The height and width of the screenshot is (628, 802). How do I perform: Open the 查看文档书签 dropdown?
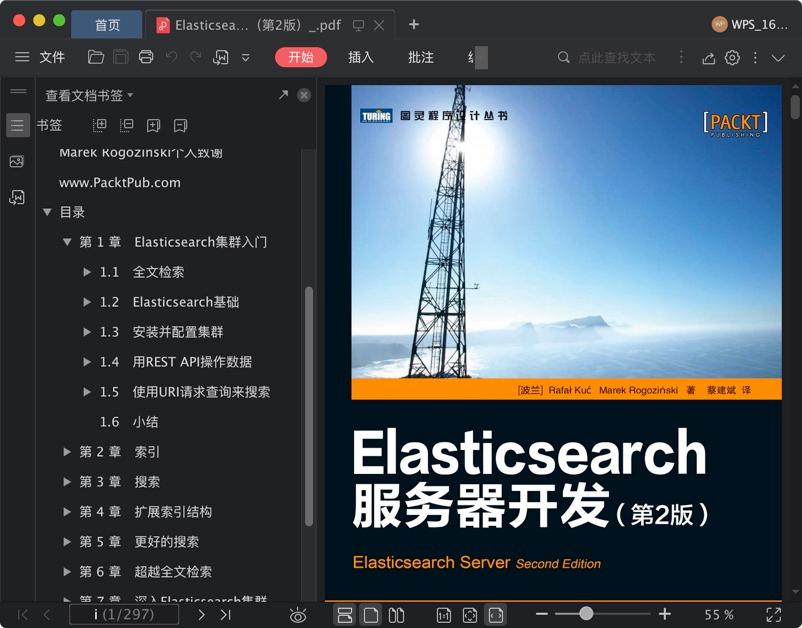click(89, 95)
